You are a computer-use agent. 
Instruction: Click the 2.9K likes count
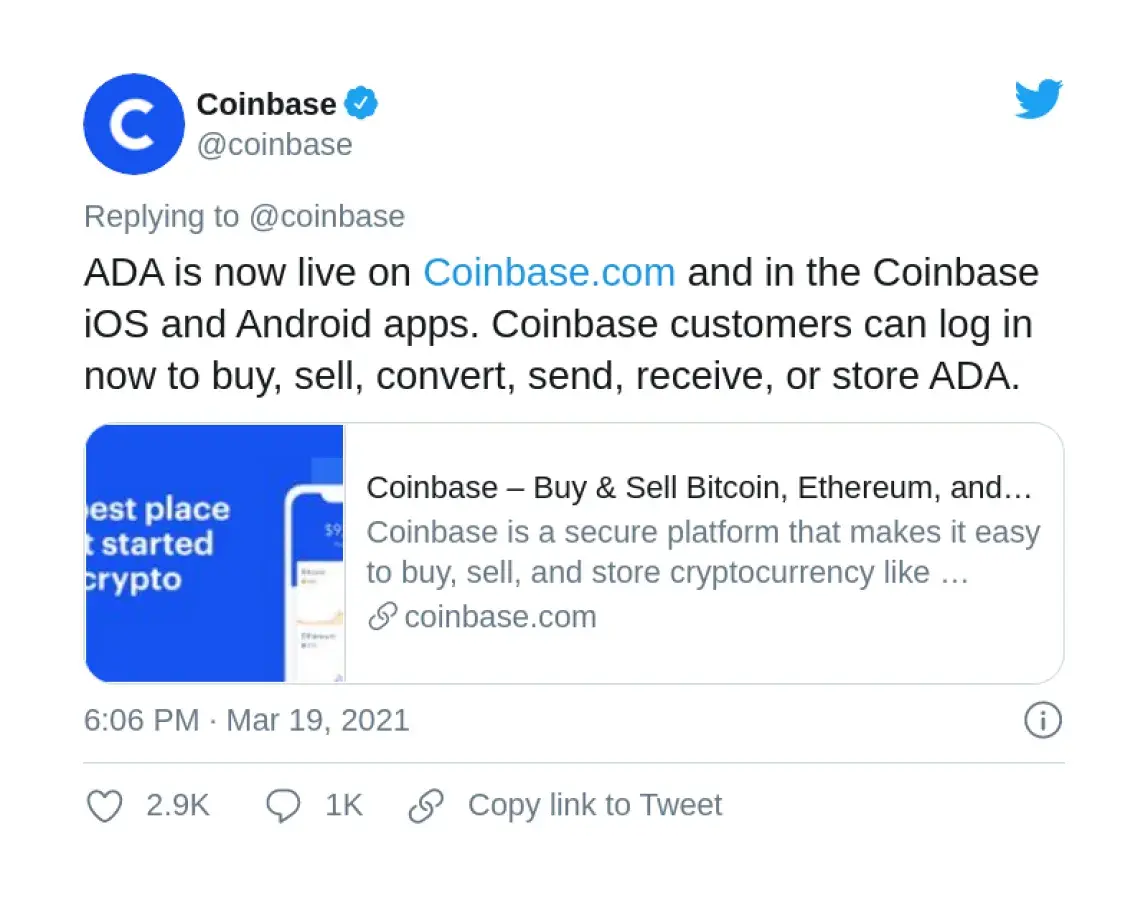(176, 805)
